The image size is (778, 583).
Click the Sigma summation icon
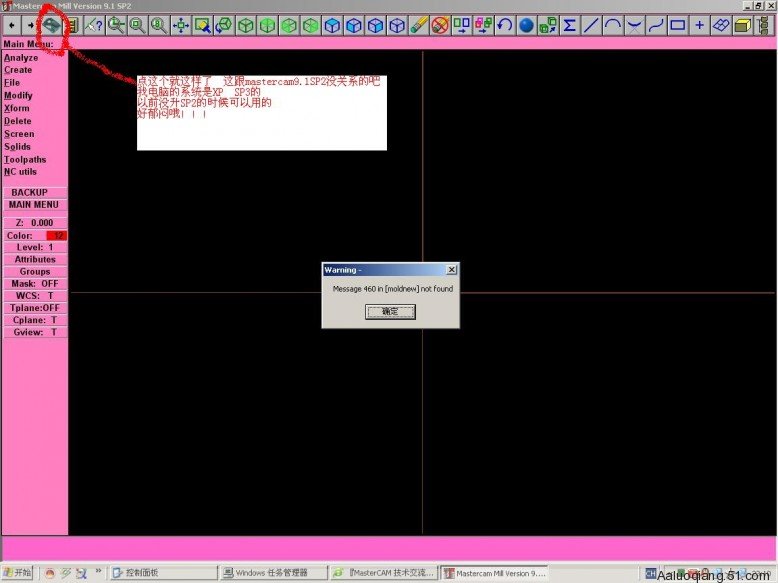(570, 25)
